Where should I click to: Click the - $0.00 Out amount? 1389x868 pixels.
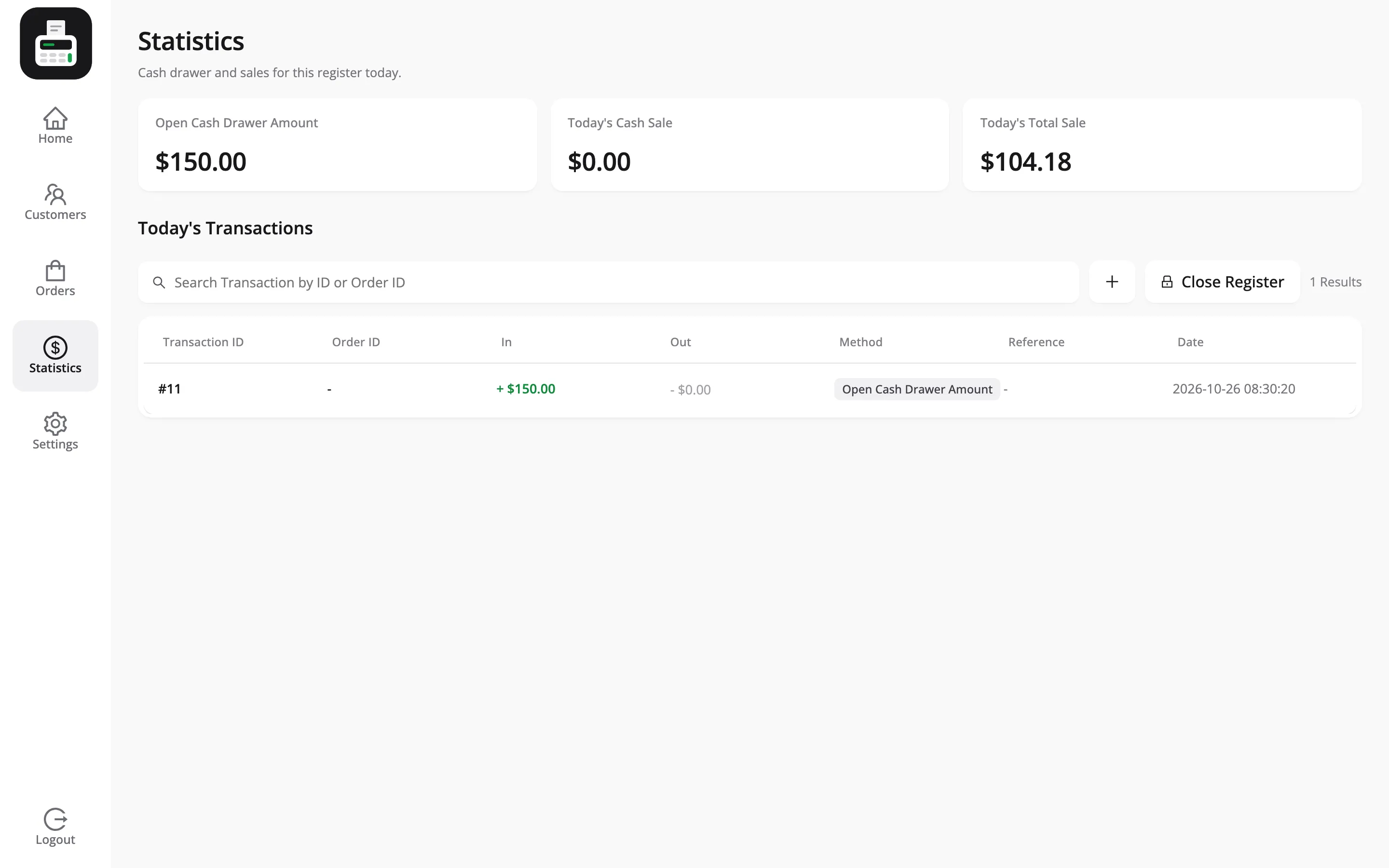691,390
